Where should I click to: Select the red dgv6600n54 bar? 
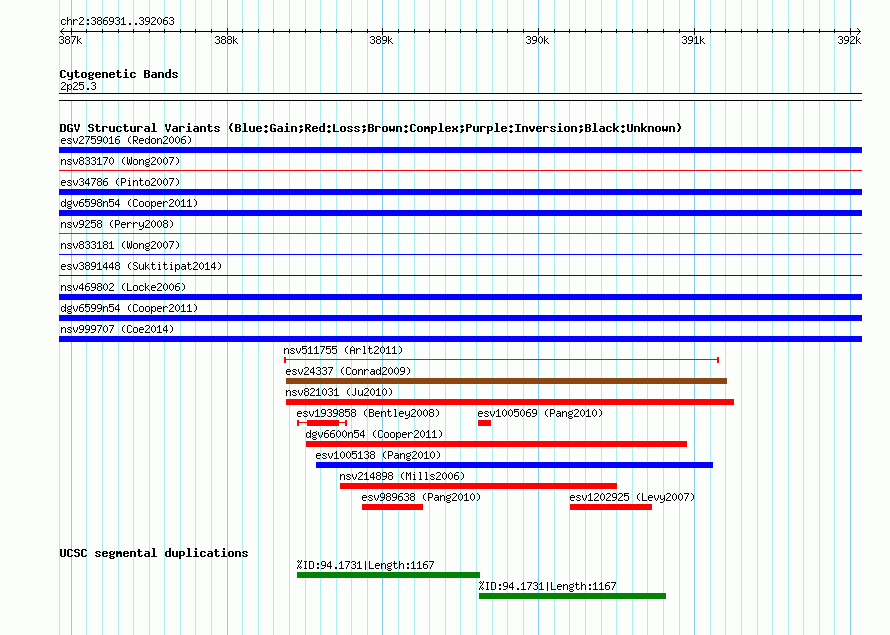click(496, 444)
